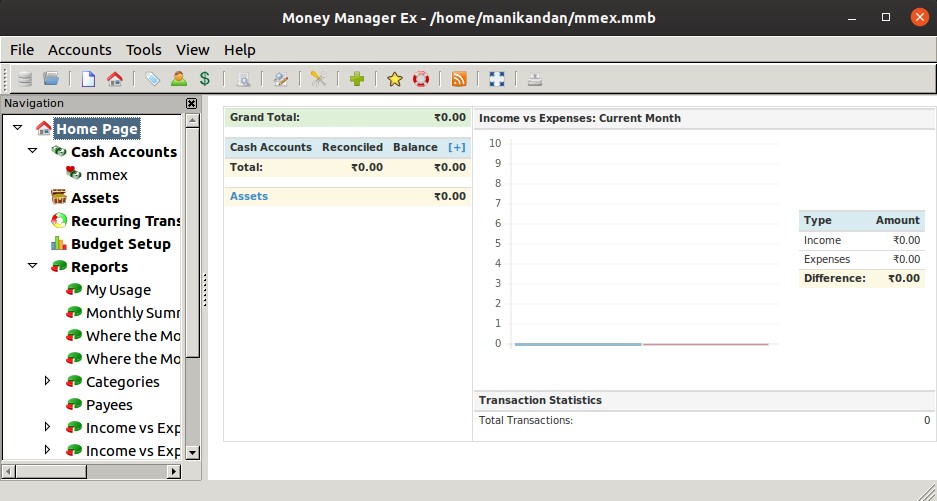Click the general report manager icon
Screen dimensions: 937x501
click(281, 78)
